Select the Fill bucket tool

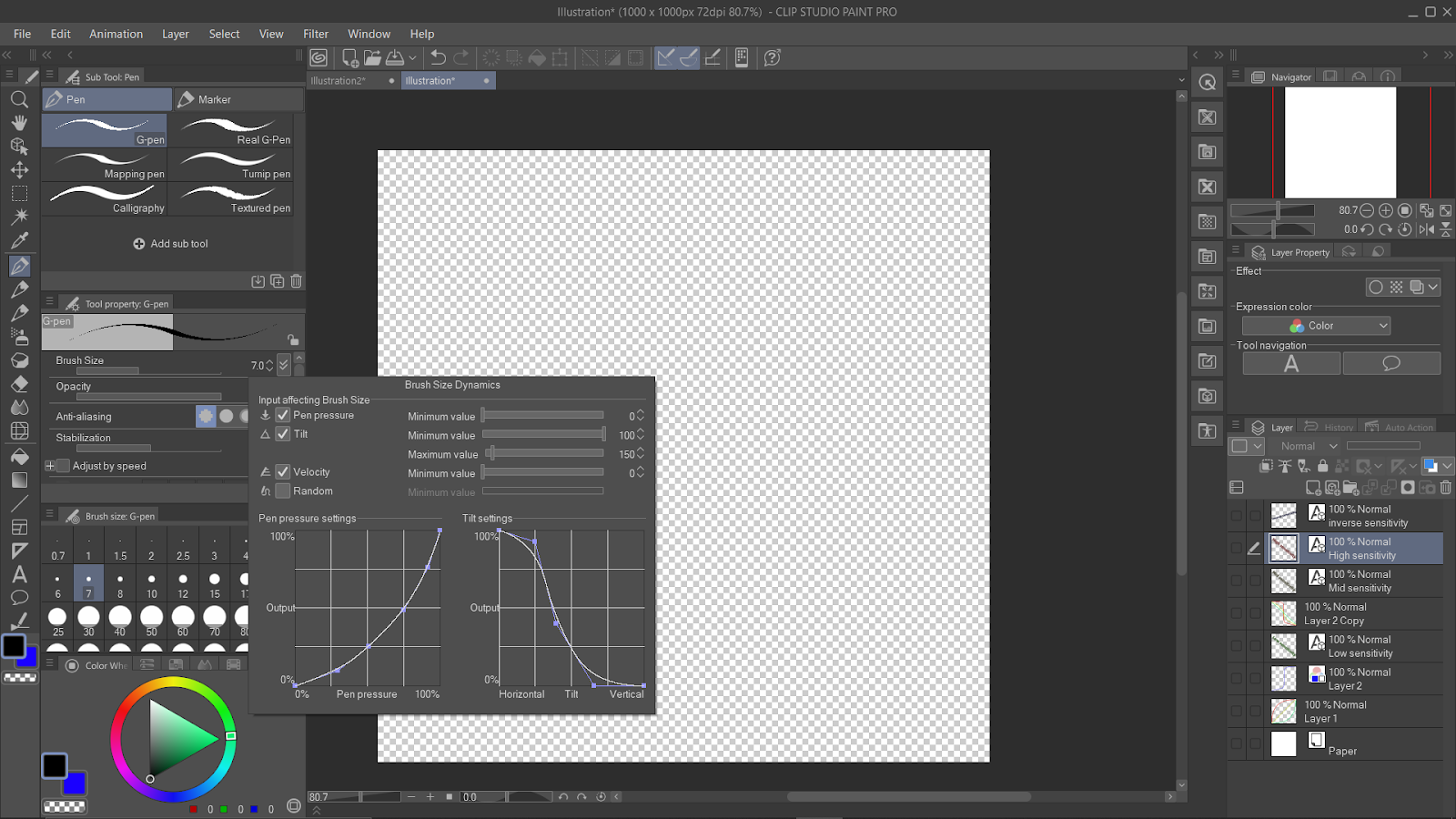click(19, 456)
